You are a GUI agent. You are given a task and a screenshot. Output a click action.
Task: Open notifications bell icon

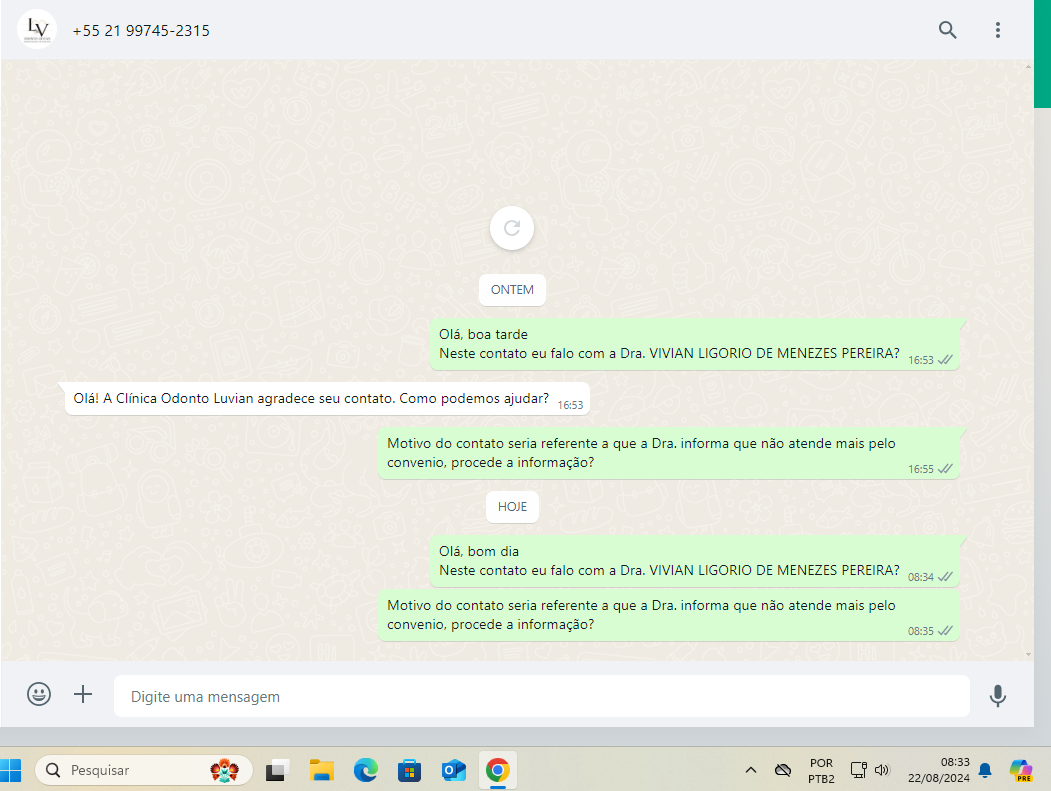(x=985, y=770)
